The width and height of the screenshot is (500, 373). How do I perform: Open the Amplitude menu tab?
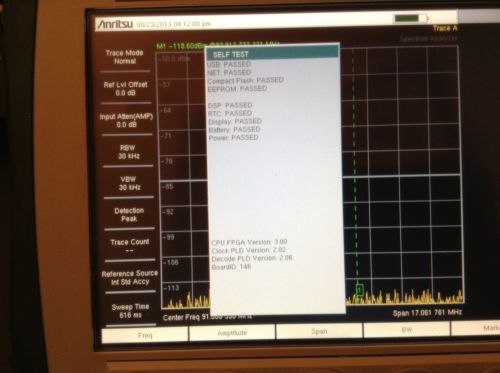click(232, 333)
